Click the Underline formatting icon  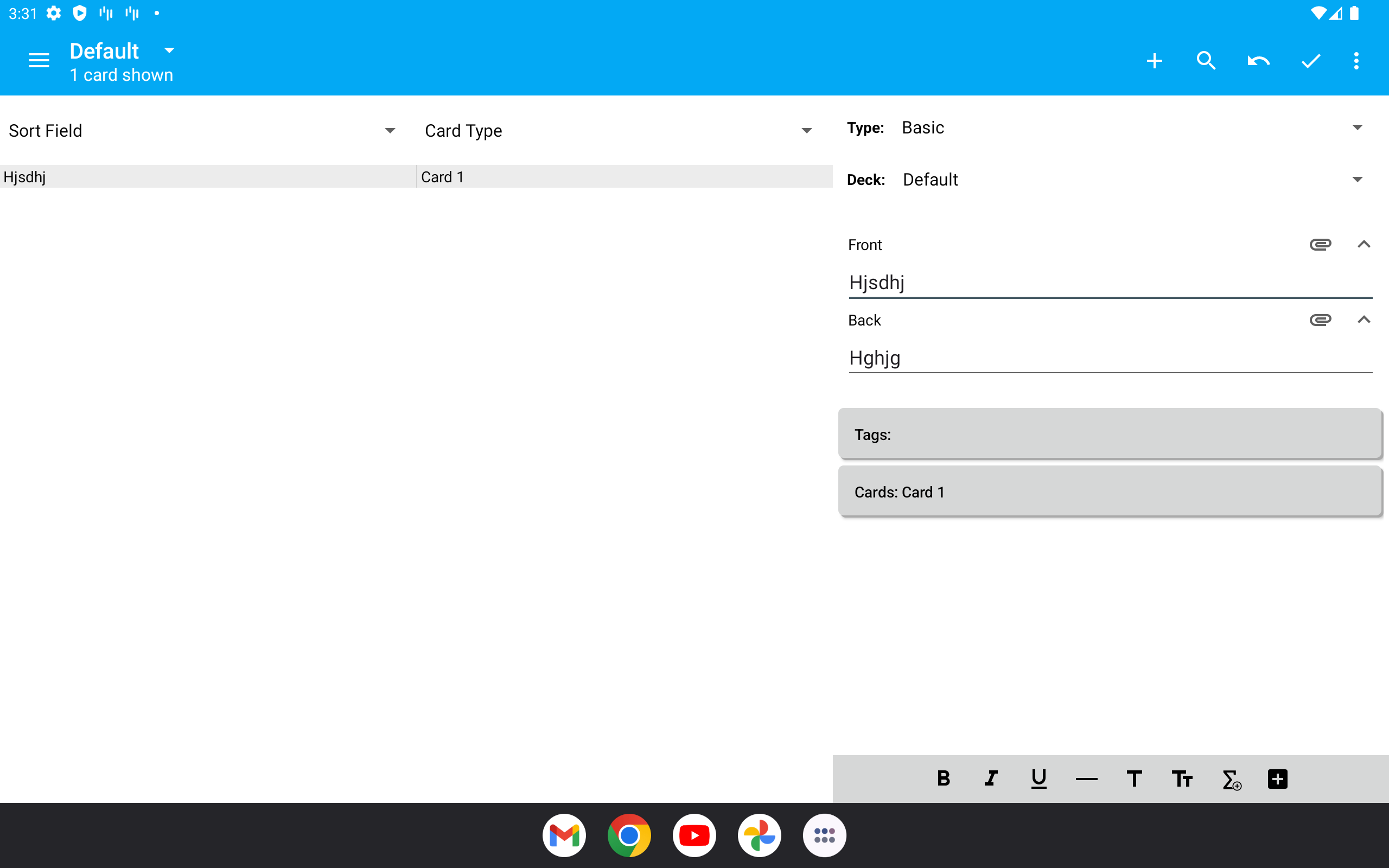click(1039, 779)
